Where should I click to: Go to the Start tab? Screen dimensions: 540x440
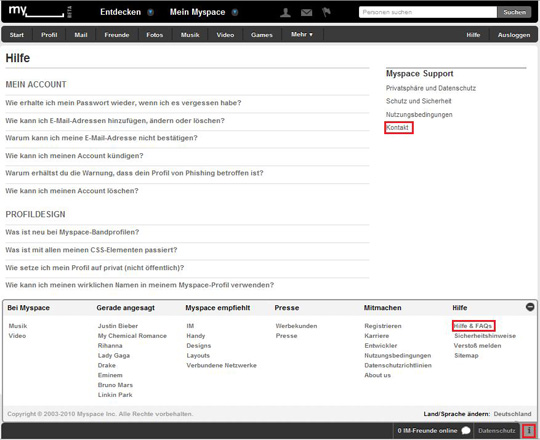(x=17, y=35)
